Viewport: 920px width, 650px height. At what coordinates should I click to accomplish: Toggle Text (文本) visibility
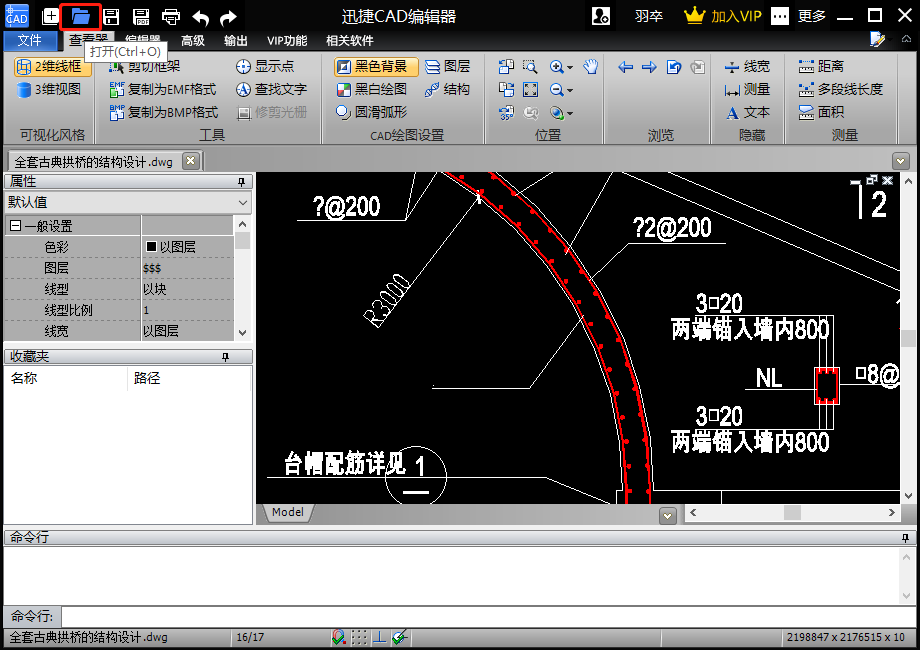(x=747, y=112)
